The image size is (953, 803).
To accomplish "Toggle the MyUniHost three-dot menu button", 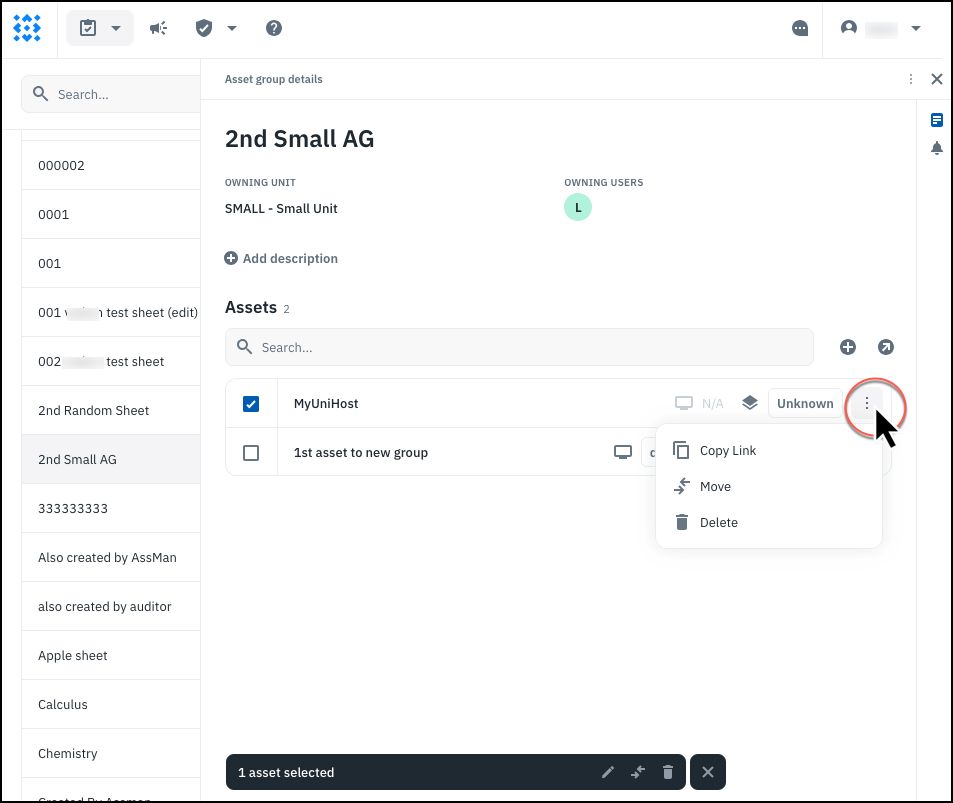I will (867, 404).
